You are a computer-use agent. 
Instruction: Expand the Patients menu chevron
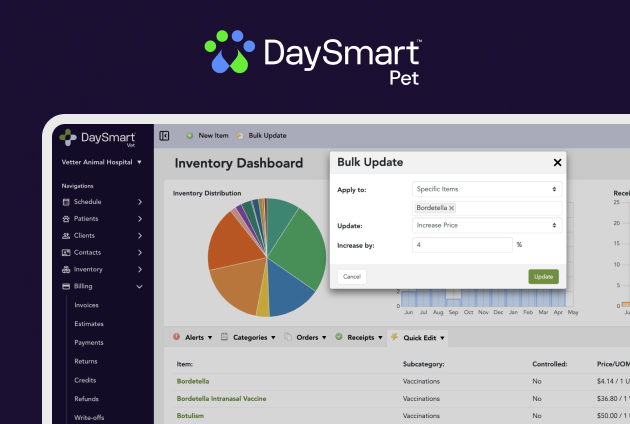tap(140, 219)
